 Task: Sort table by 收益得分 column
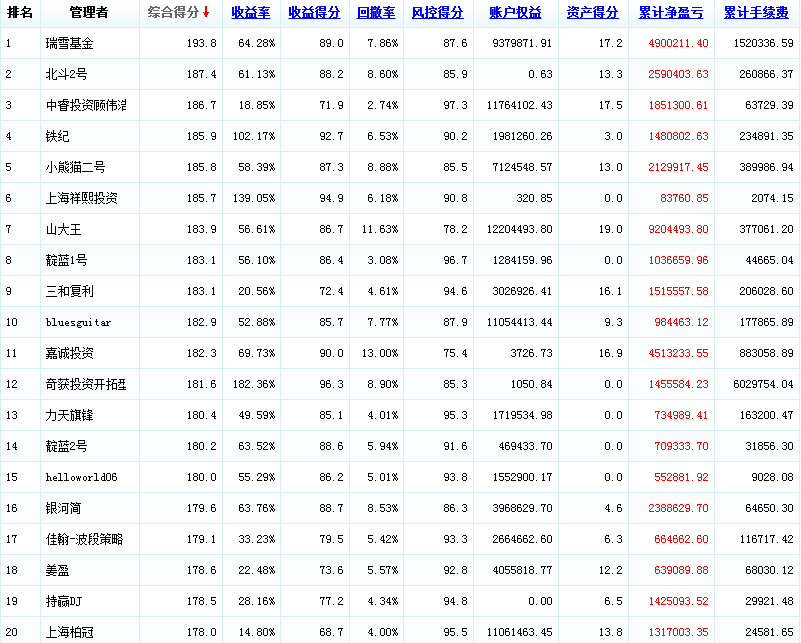(x=314, y=12)
